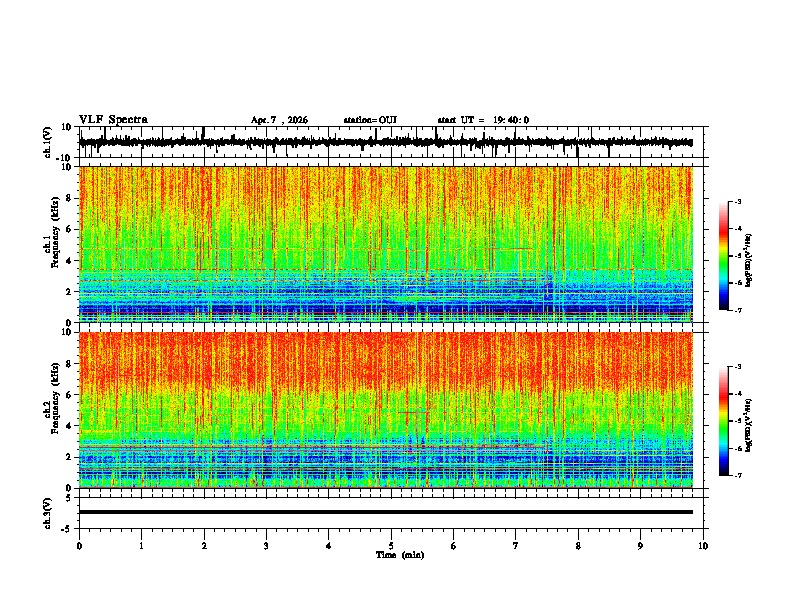792x612 pixels.
Task: Click the "8" kHz tick on ch.1 frequency axis
Action: coord(69,198)
